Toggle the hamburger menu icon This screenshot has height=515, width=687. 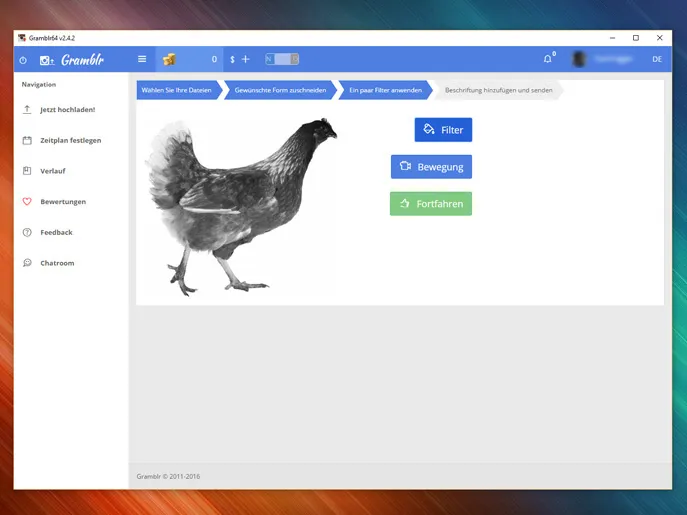[x=142, y=59]
